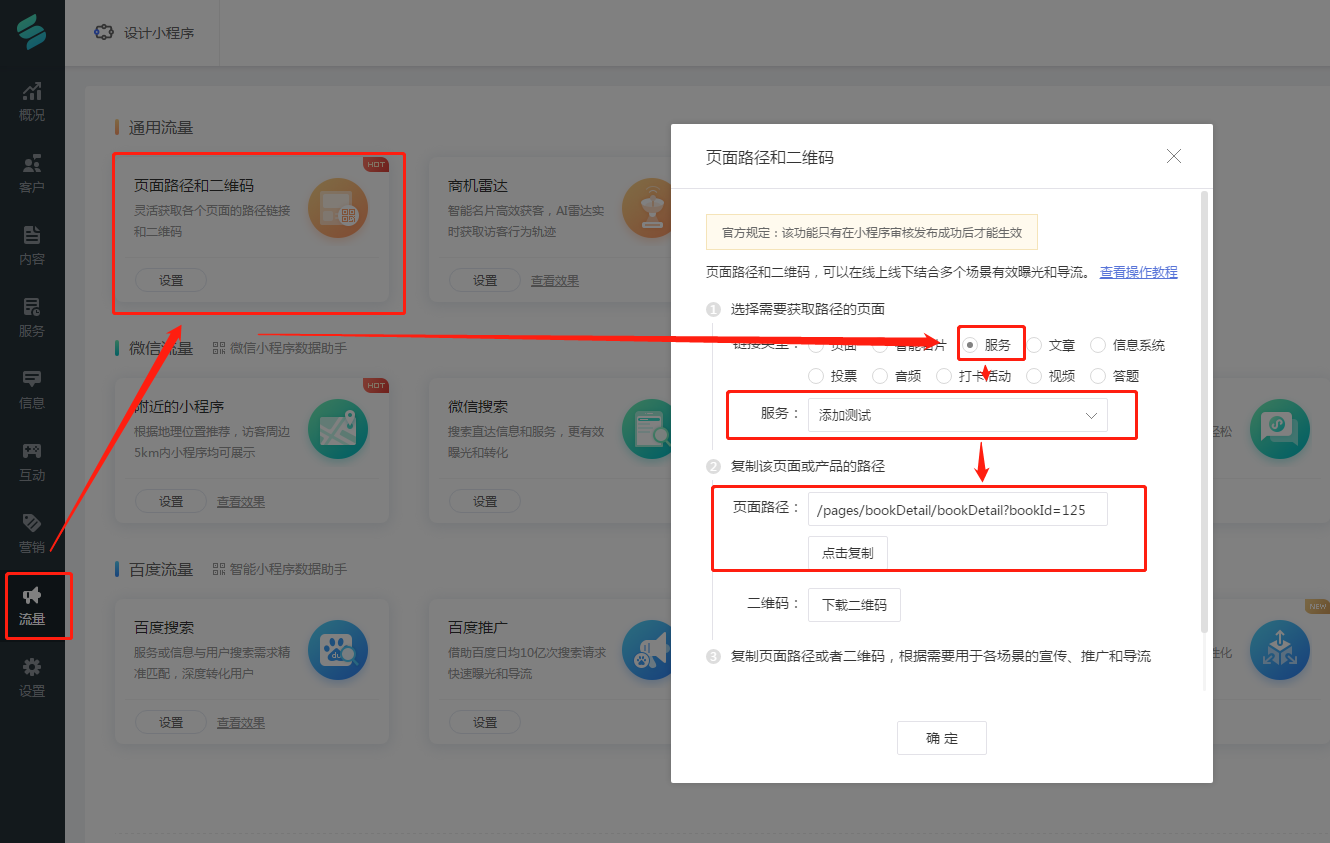The image size is (1330, 843).
Task: Click the blue box arrows card icon
Action: 1279,650
